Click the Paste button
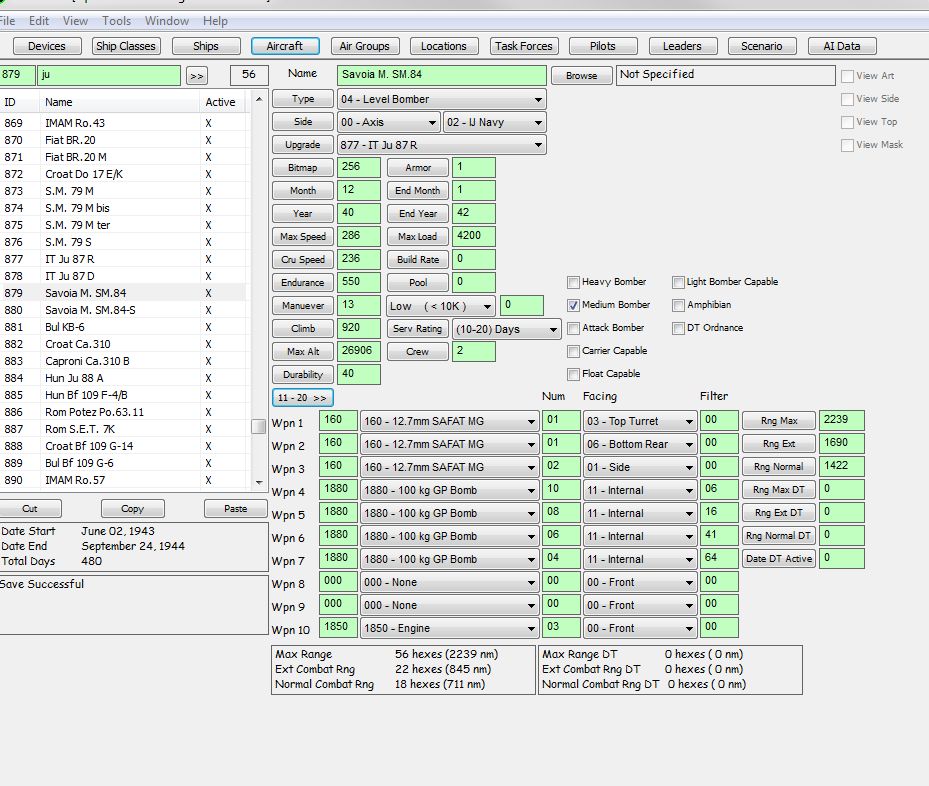The image size is (929, 786). point(235,508)
